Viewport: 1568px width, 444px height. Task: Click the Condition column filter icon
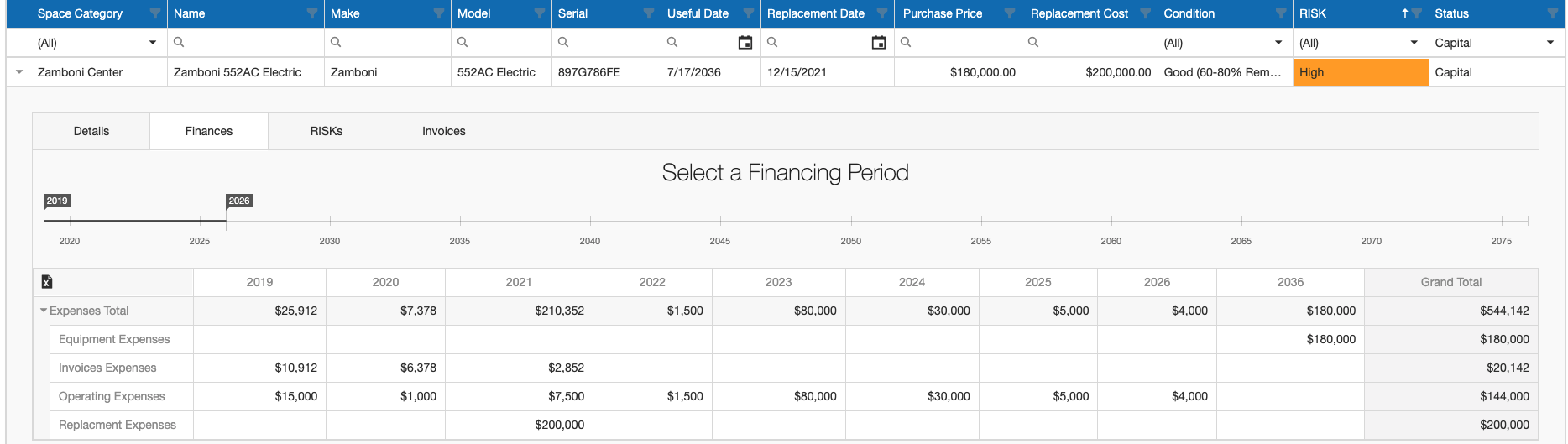point(1281,13)
